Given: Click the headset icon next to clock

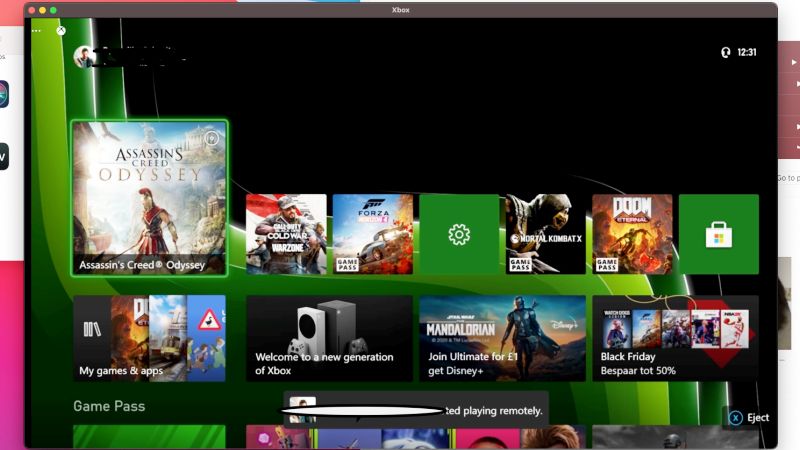Looking at the screenshot, I should 726,52.
